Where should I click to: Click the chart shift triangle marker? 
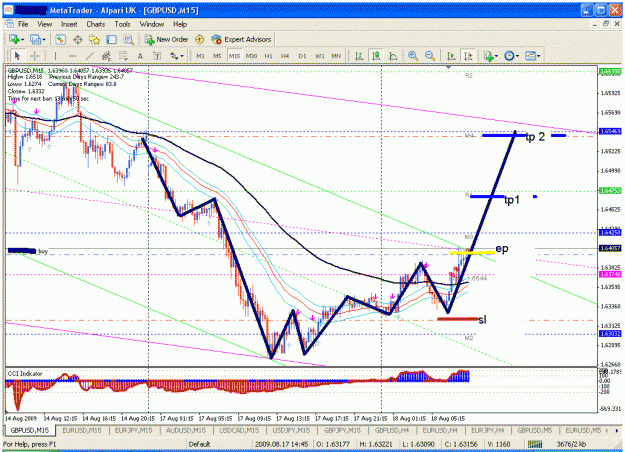(x=448, y=67)
